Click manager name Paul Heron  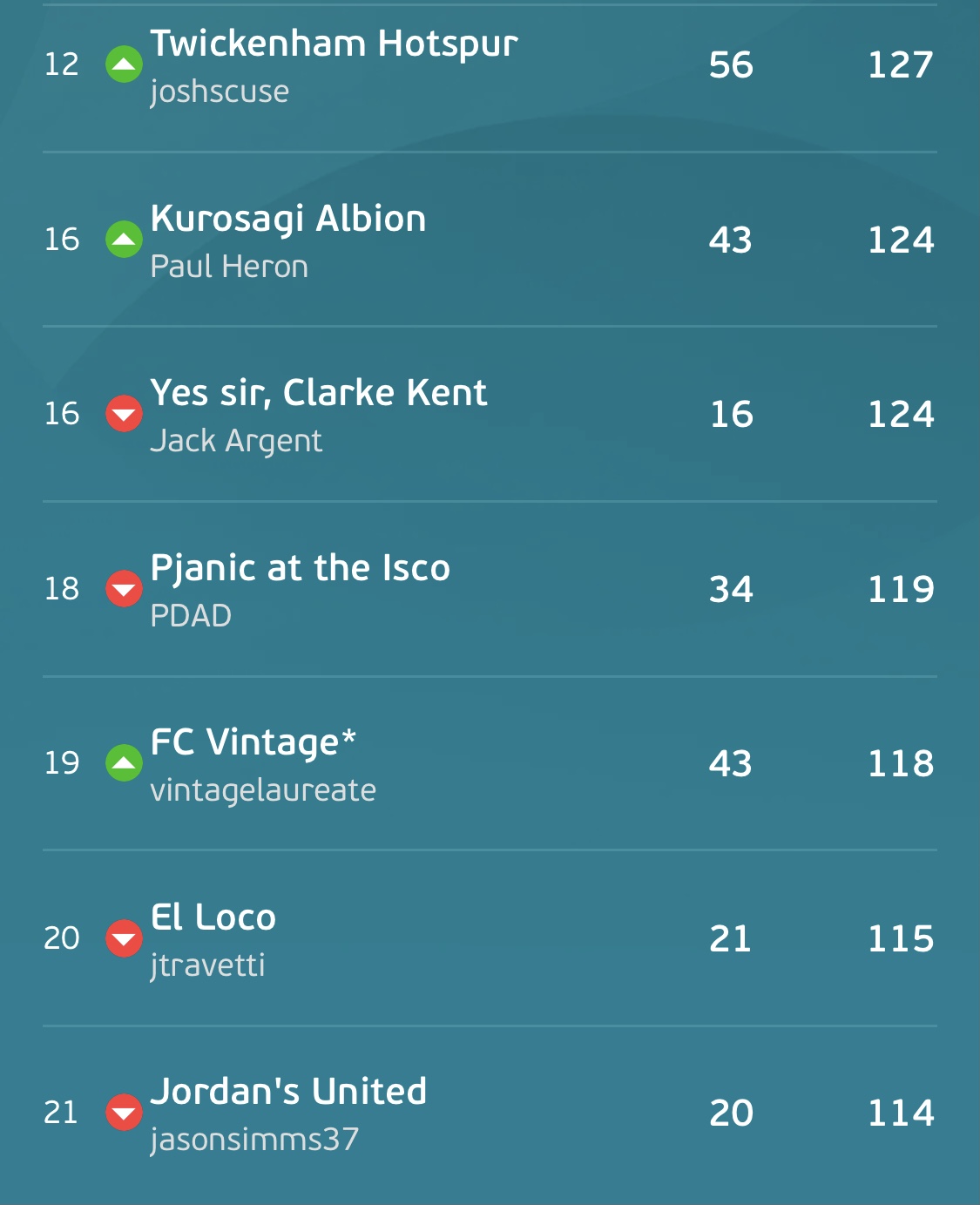click(229, 267)
